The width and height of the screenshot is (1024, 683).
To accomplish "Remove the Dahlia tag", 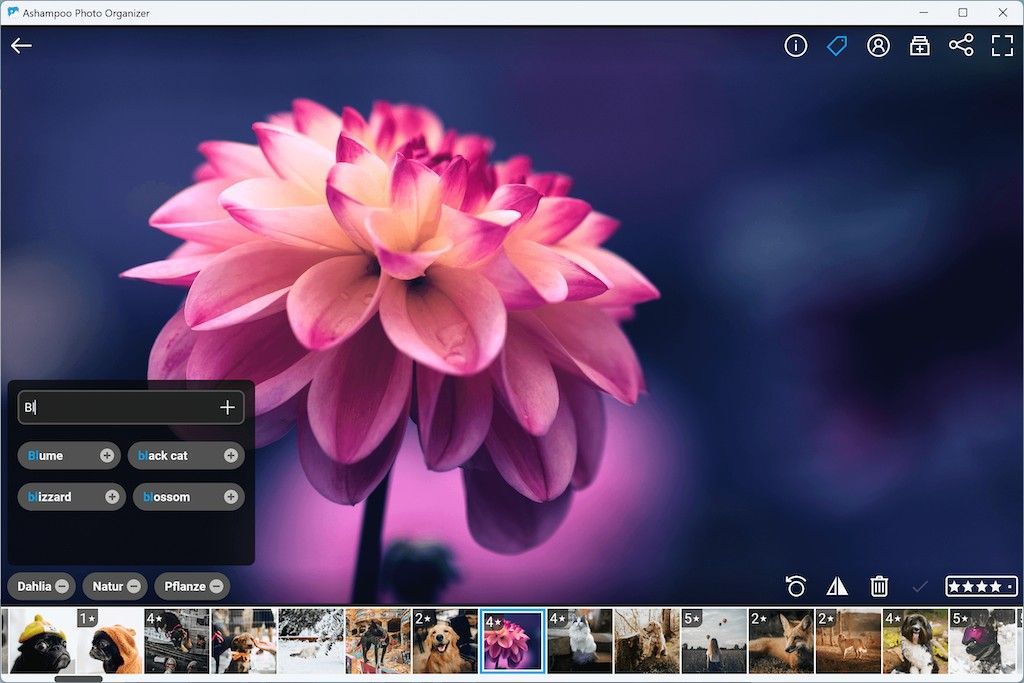I will tap(62, 586).
